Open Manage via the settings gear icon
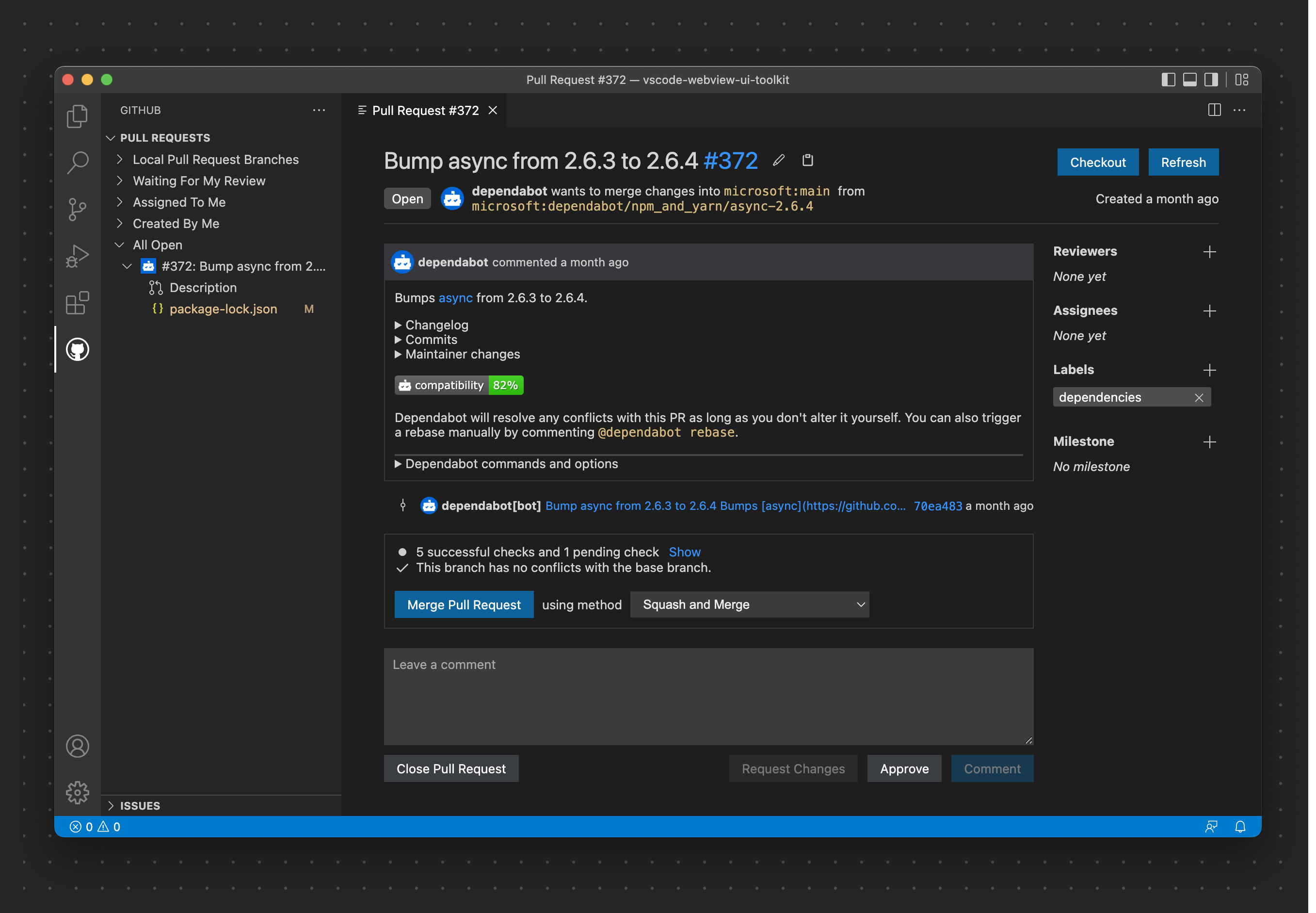This screenshot has width=1316, height=913. point(78,793)
